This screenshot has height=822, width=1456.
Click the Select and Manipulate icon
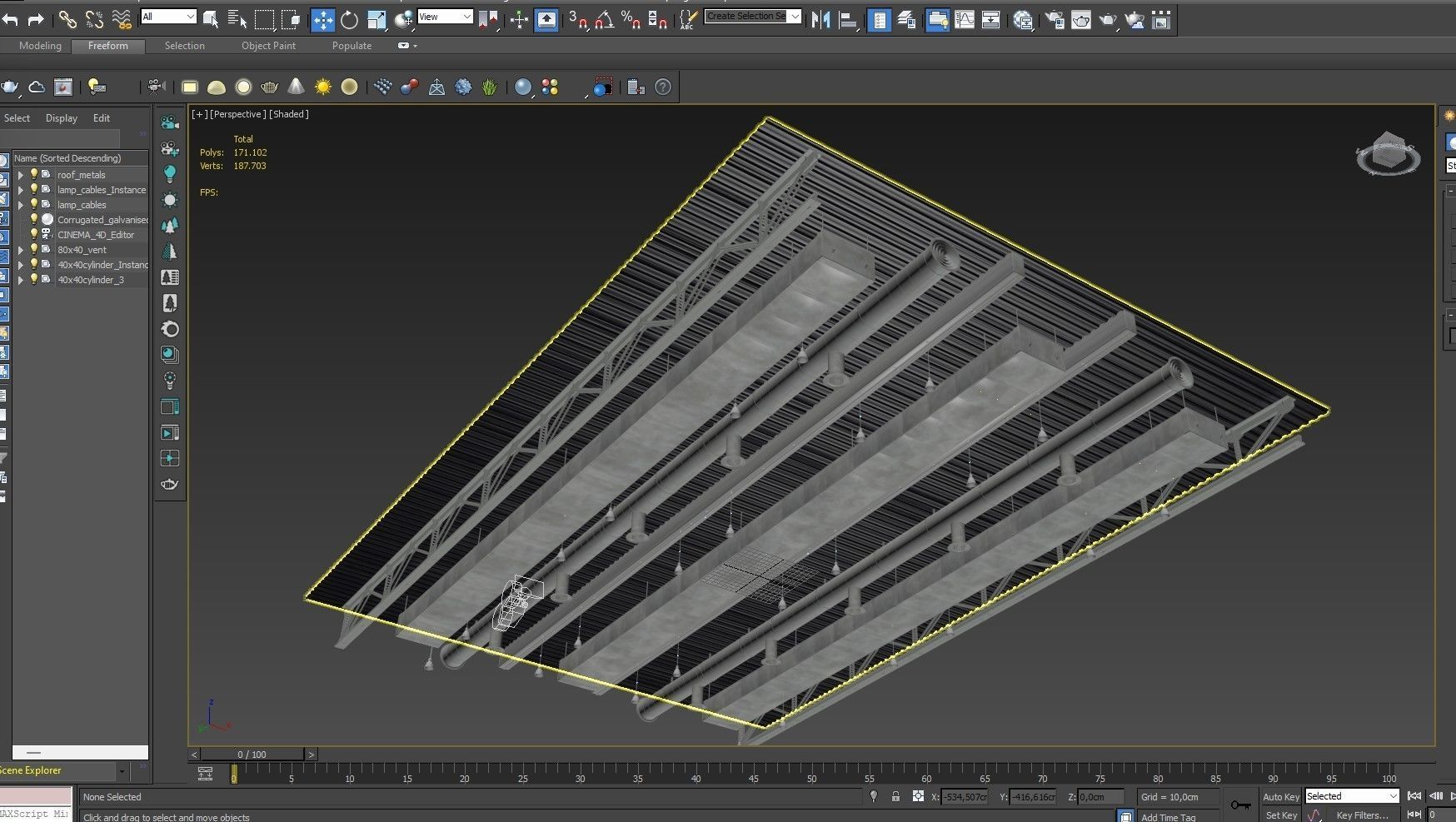(519, 19)
